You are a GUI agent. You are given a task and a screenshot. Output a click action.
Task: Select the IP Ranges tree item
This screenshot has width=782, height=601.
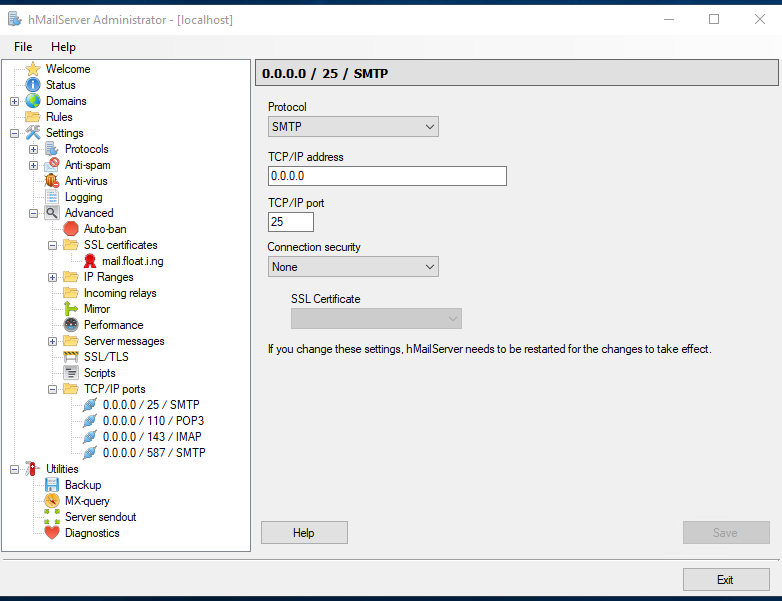click(x=109, y=277)
